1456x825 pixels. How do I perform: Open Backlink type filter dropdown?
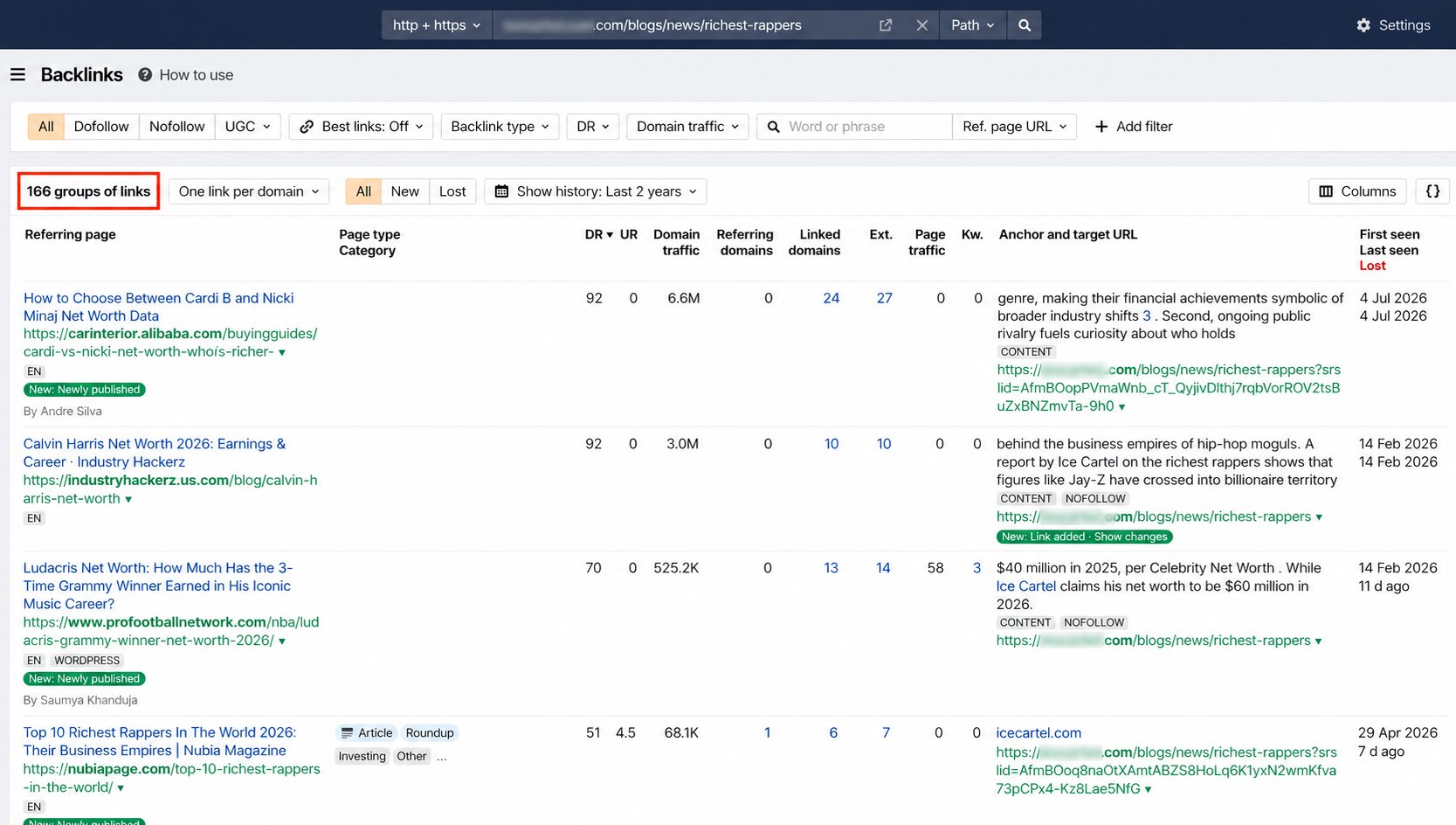coord(500,127)
